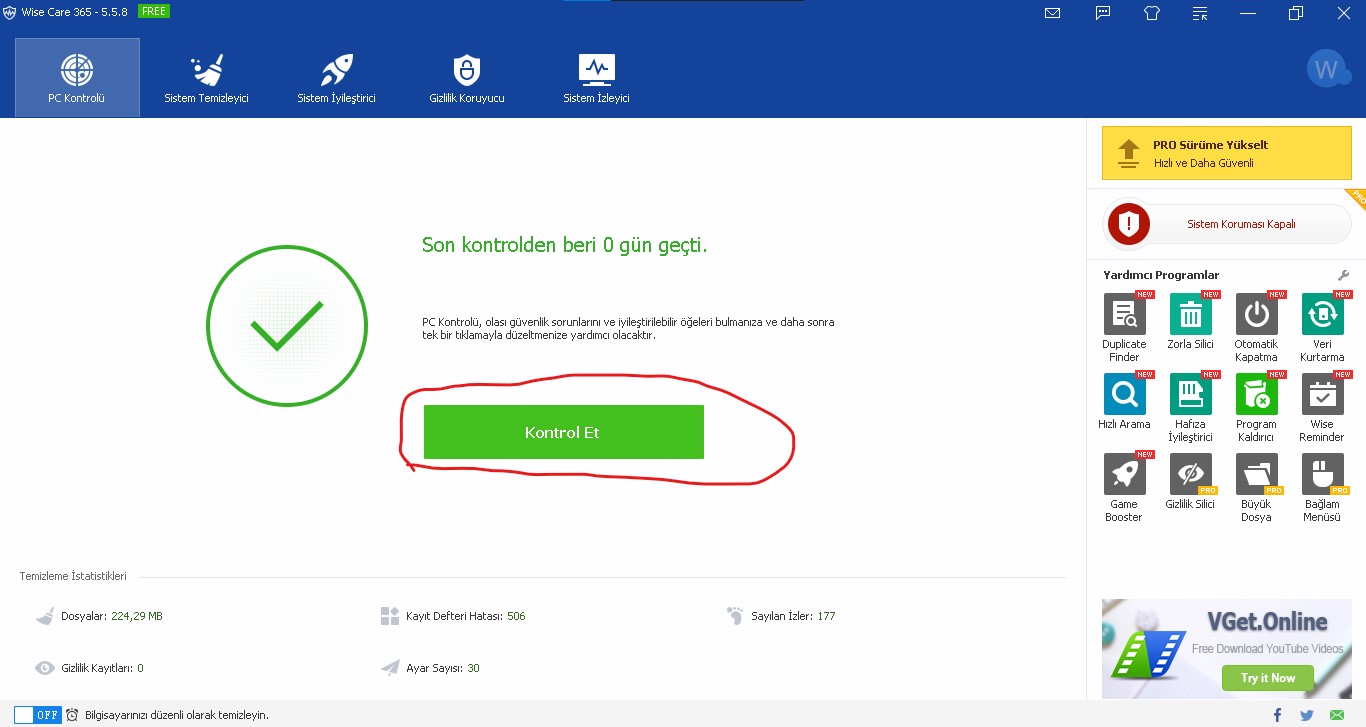
Task: Go to the Sistem İyileştirici tab
Action: [x=336, y=78]
